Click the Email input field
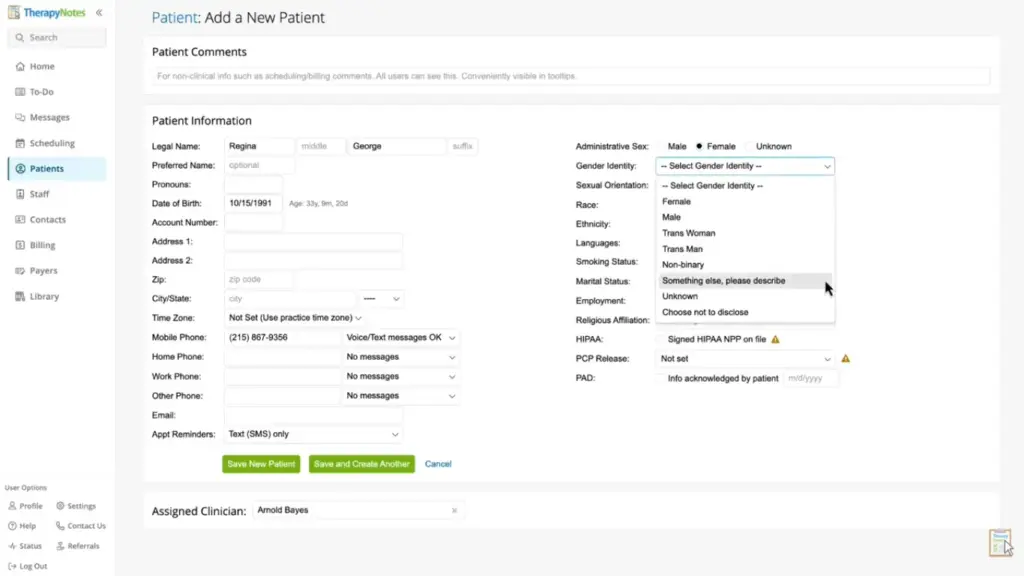The image size is (1024, 576). (x=313, y=415)
